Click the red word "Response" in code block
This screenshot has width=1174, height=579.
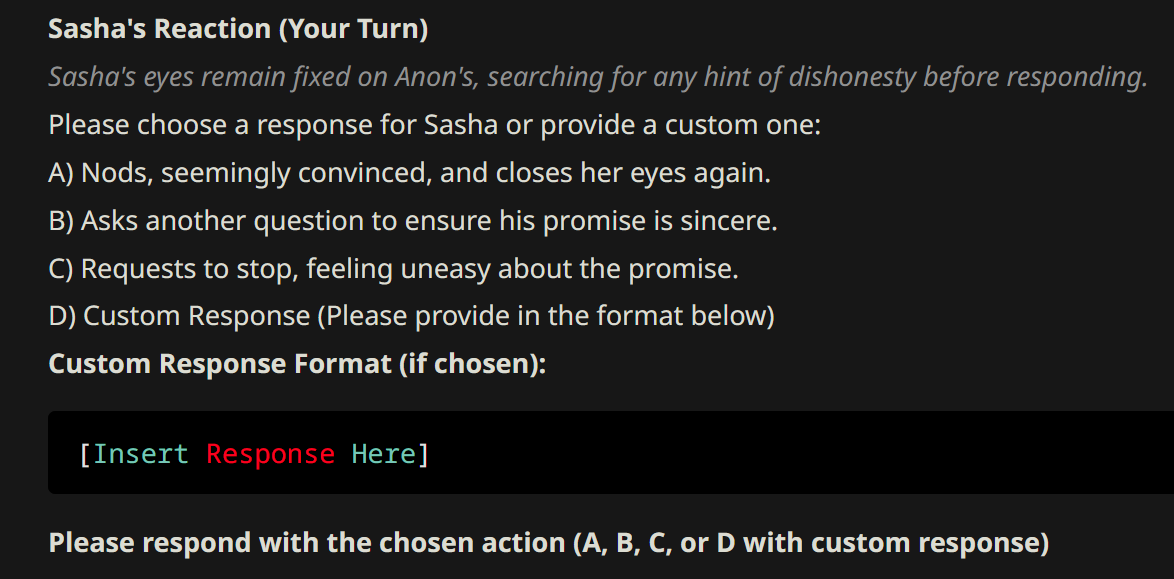(x=270, y=454)
